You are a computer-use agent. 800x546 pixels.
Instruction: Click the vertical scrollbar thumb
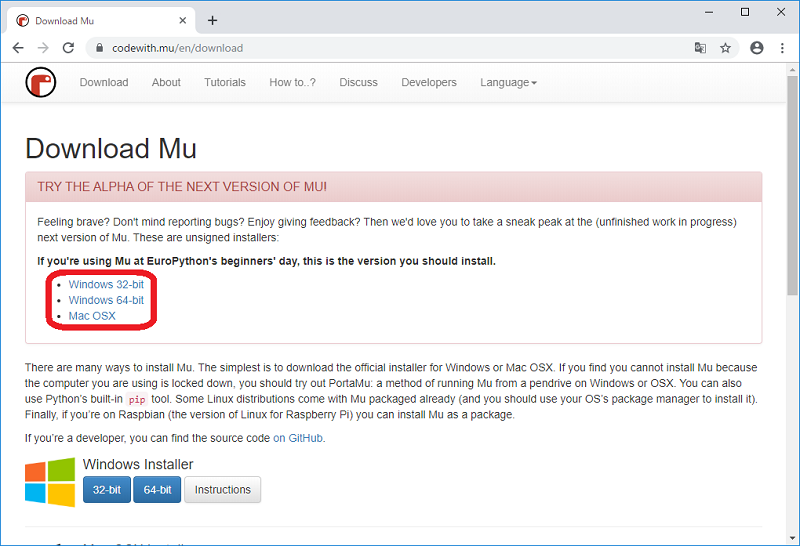tap(792, 185)
